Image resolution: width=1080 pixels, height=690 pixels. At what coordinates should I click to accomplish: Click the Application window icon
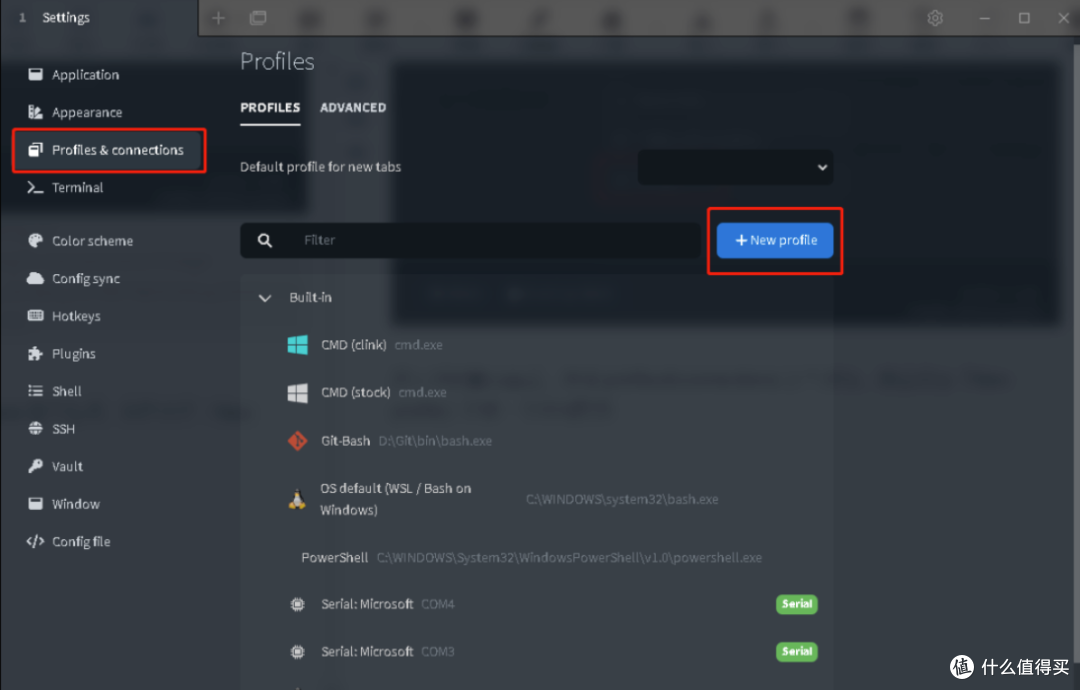click(x=35, y=74)
